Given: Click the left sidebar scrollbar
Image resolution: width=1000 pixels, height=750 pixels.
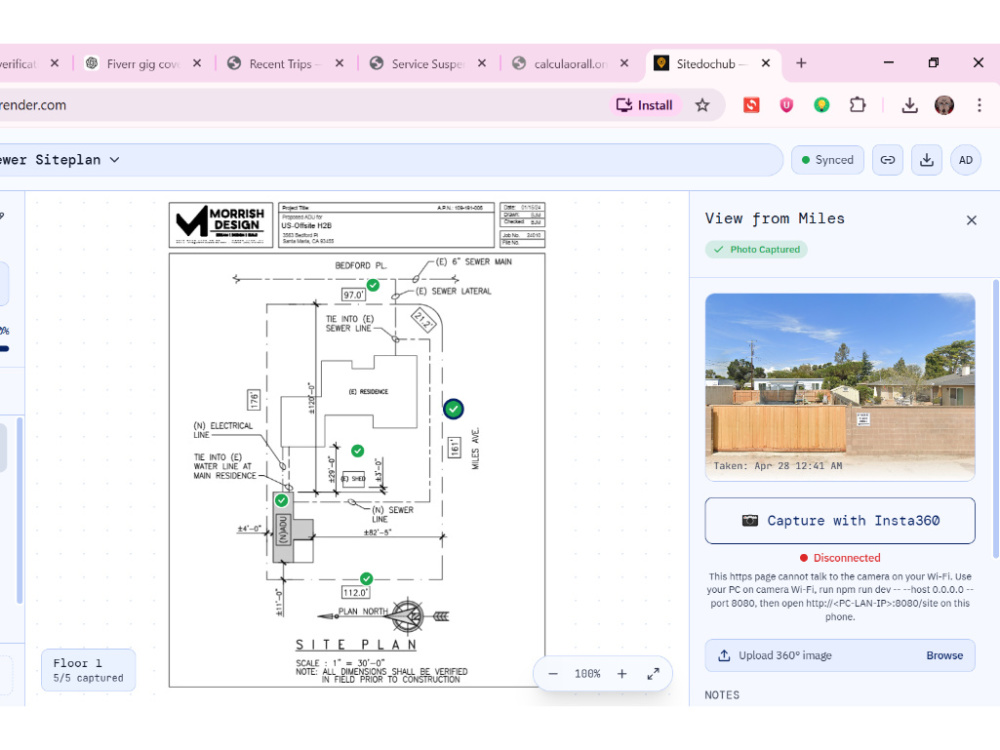Looking at the screenshot, I should (20, 510).
